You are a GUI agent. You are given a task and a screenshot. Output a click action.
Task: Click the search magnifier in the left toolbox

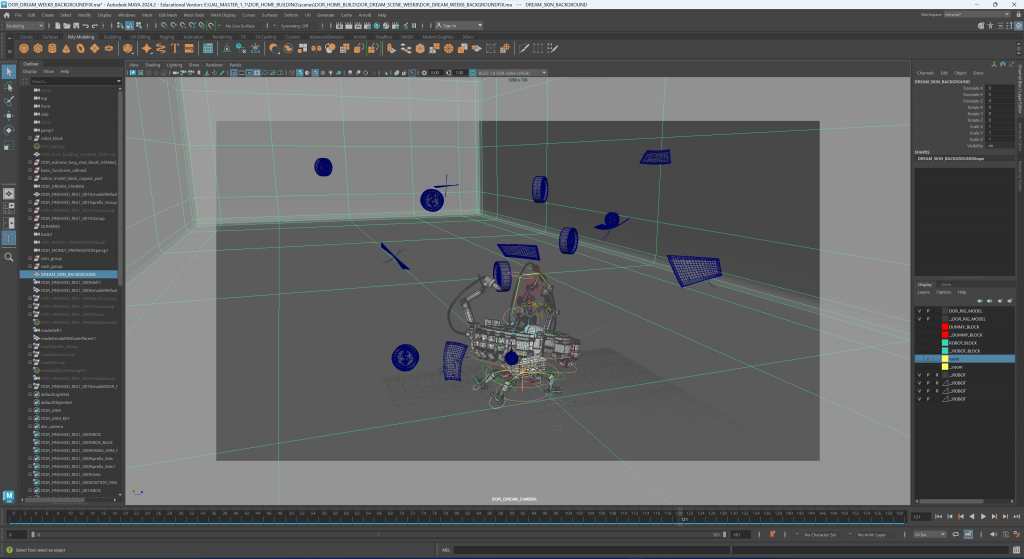[x=9, y=257]
